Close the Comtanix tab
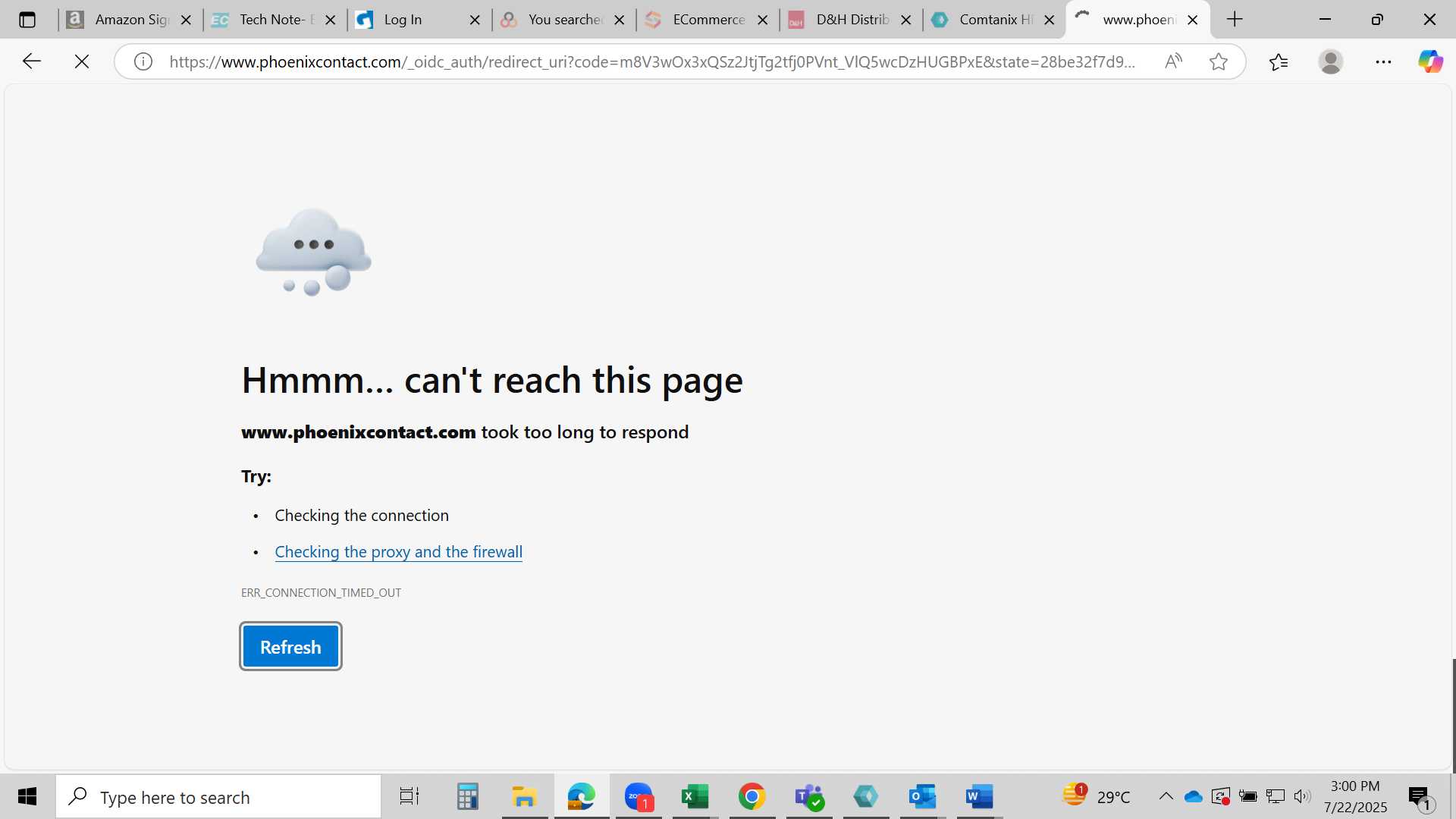 point(1049,20)
